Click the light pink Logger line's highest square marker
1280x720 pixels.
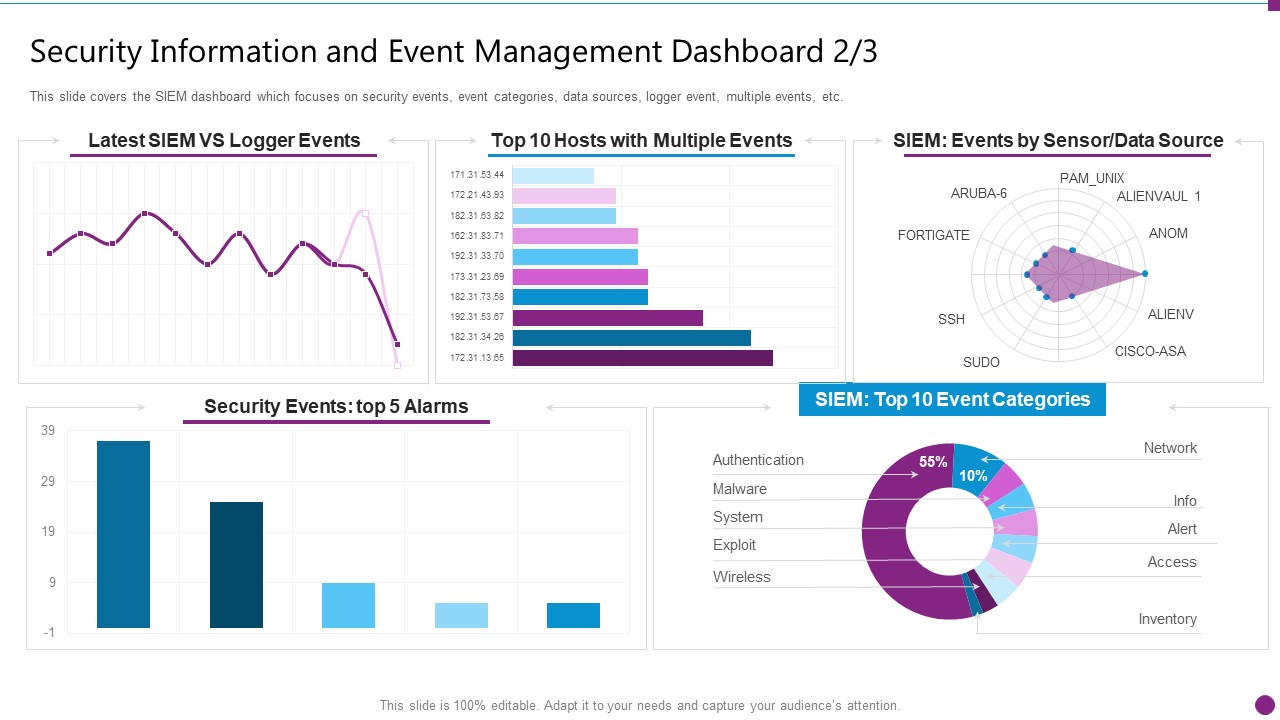pos(365,213)
